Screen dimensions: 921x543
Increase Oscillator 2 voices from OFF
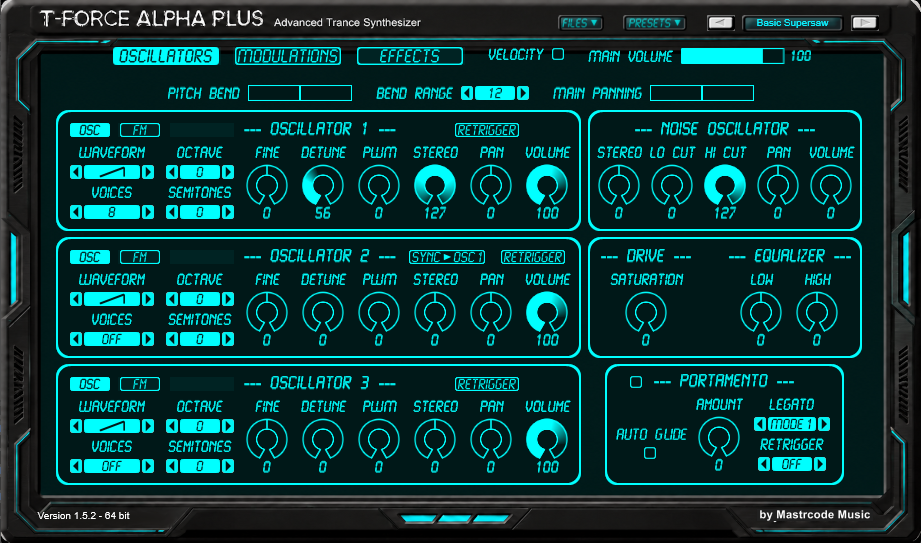pos(148,339)
